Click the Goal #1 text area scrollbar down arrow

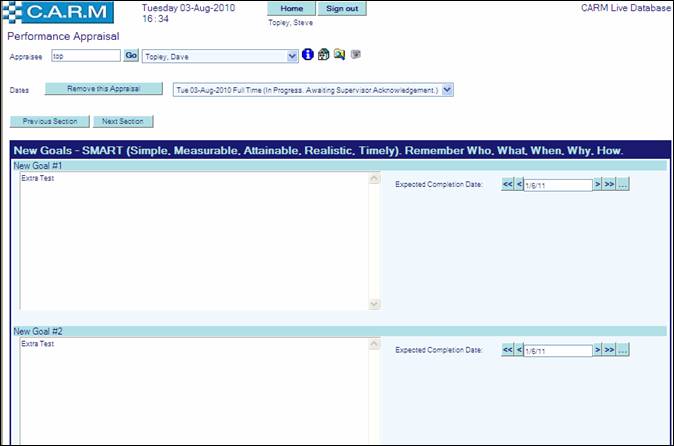[x=375, y=304]
